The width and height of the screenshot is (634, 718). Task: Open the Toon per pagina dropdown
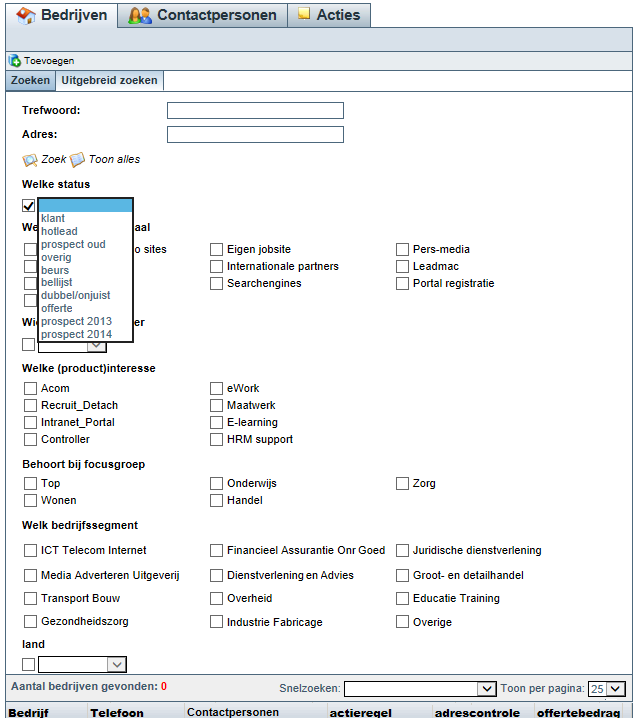click(x=607, y=689)
